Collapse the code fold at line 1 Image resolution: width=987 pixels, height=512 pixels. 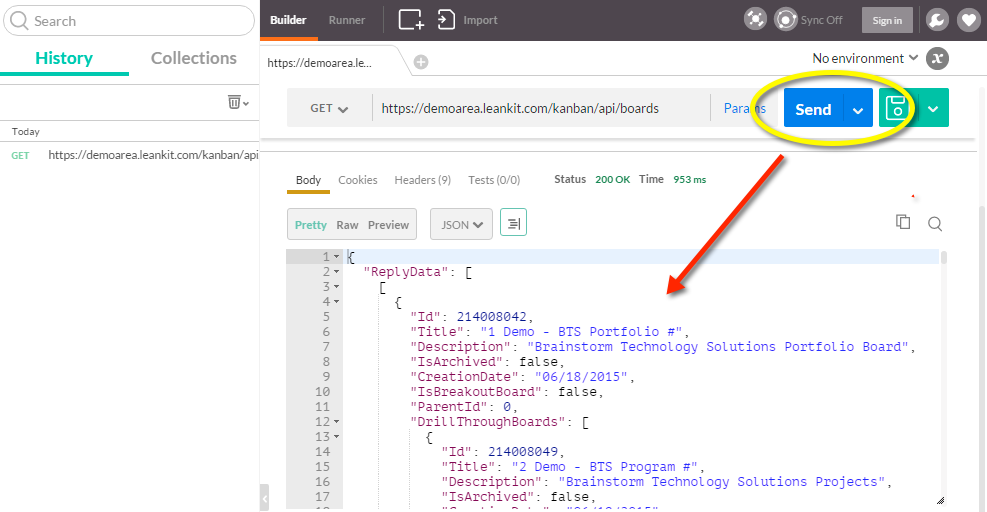(x=337, y=257)
